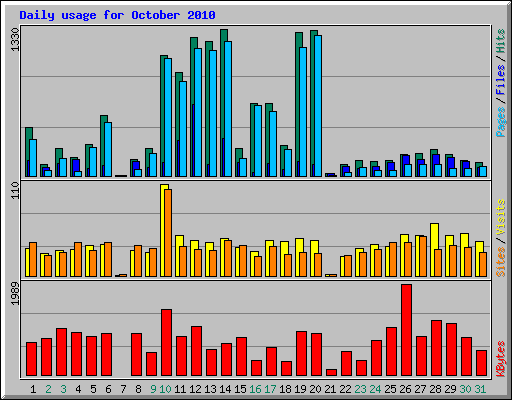Click the red KBytes bar for day 28

(436, 348)
